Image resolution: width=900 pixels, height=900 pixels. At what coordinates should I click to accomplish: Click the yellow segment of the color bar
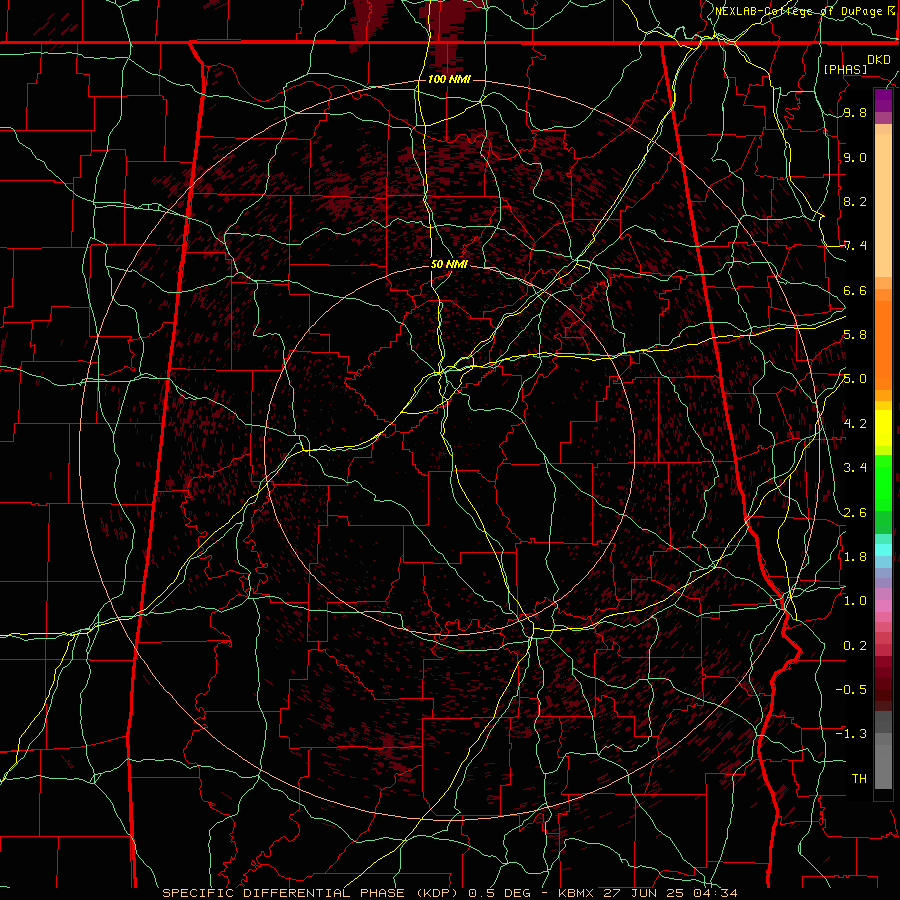click(x=883, y=428)
